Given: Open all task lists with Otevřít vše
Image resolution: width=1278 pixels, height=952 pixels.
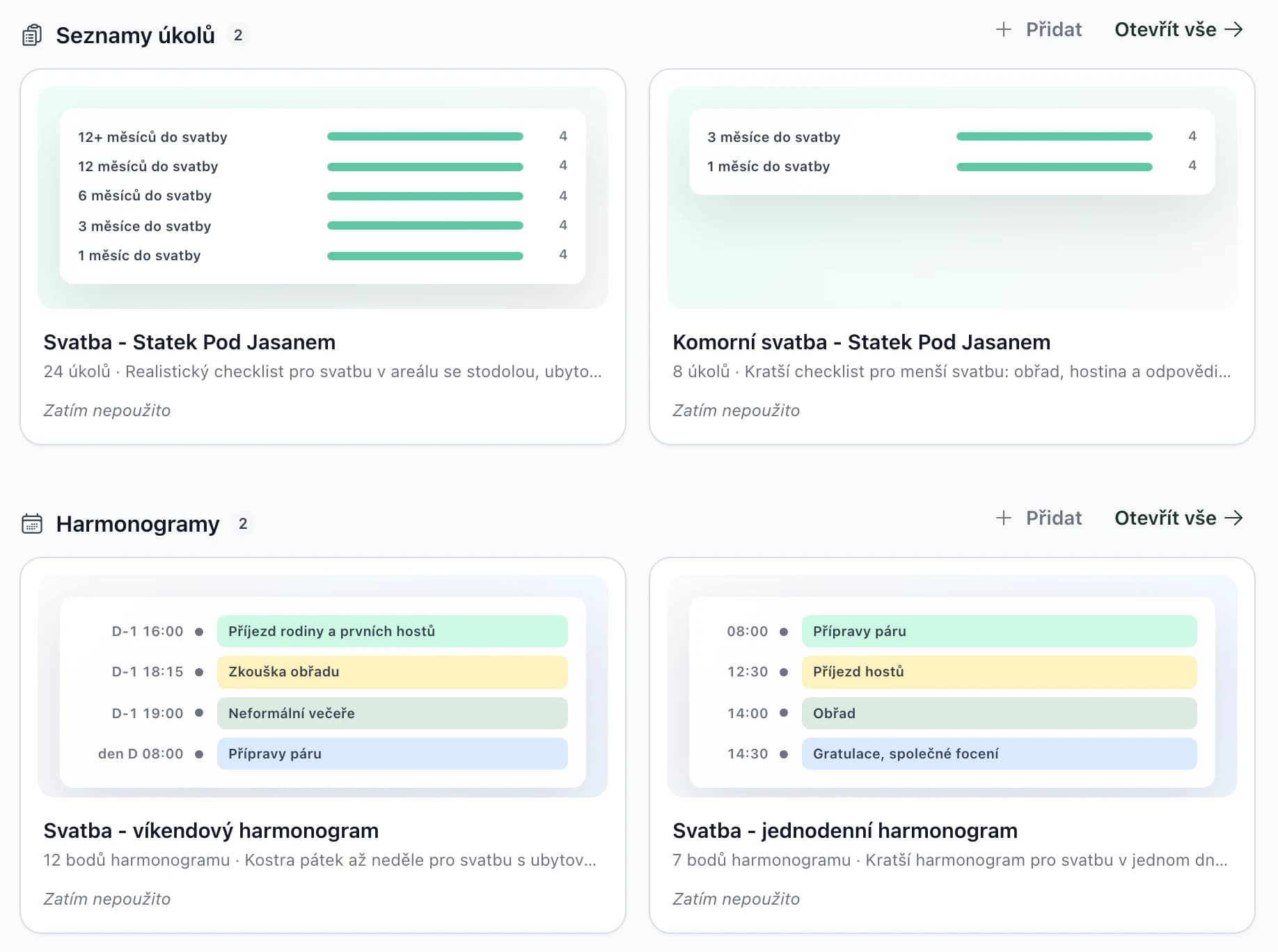Looking at the screenshot, I should (x=1178, y=29).
